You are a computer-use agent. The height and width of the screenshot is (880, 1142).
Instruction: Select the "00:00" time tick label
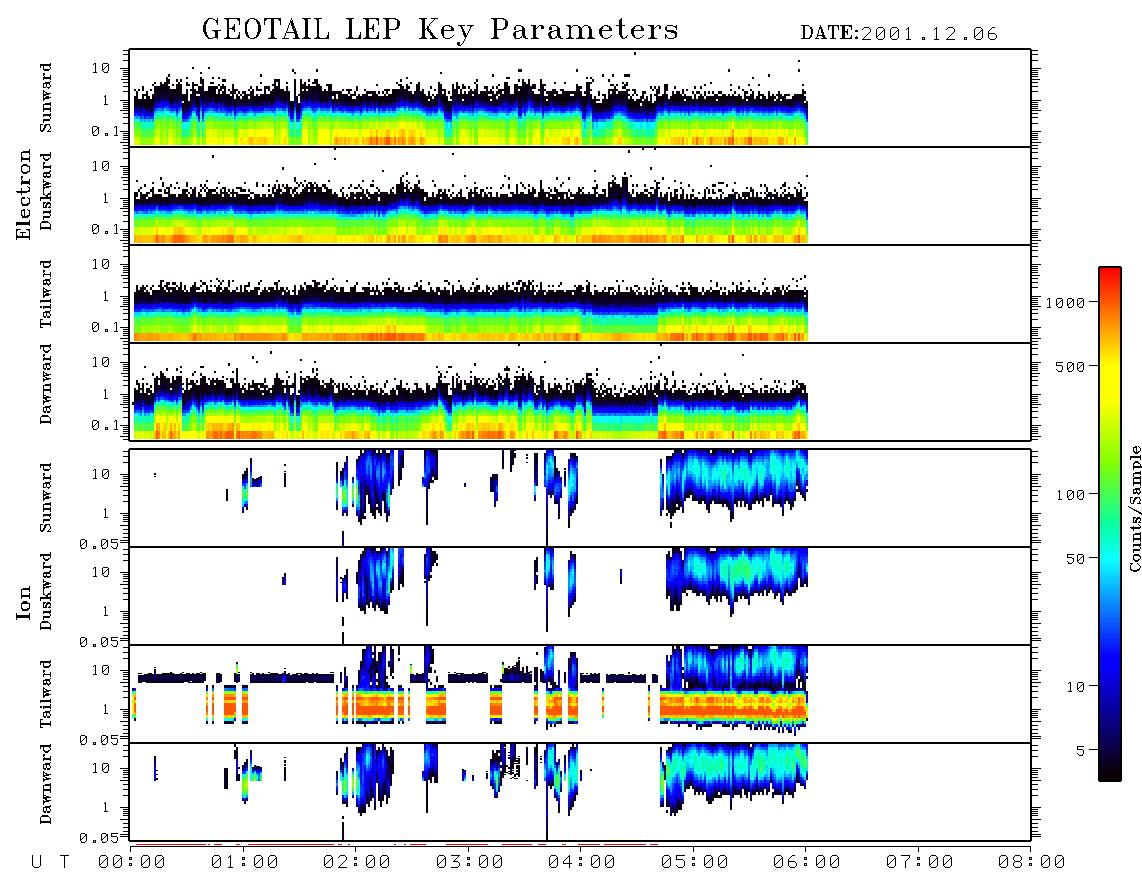click(132, 862)
